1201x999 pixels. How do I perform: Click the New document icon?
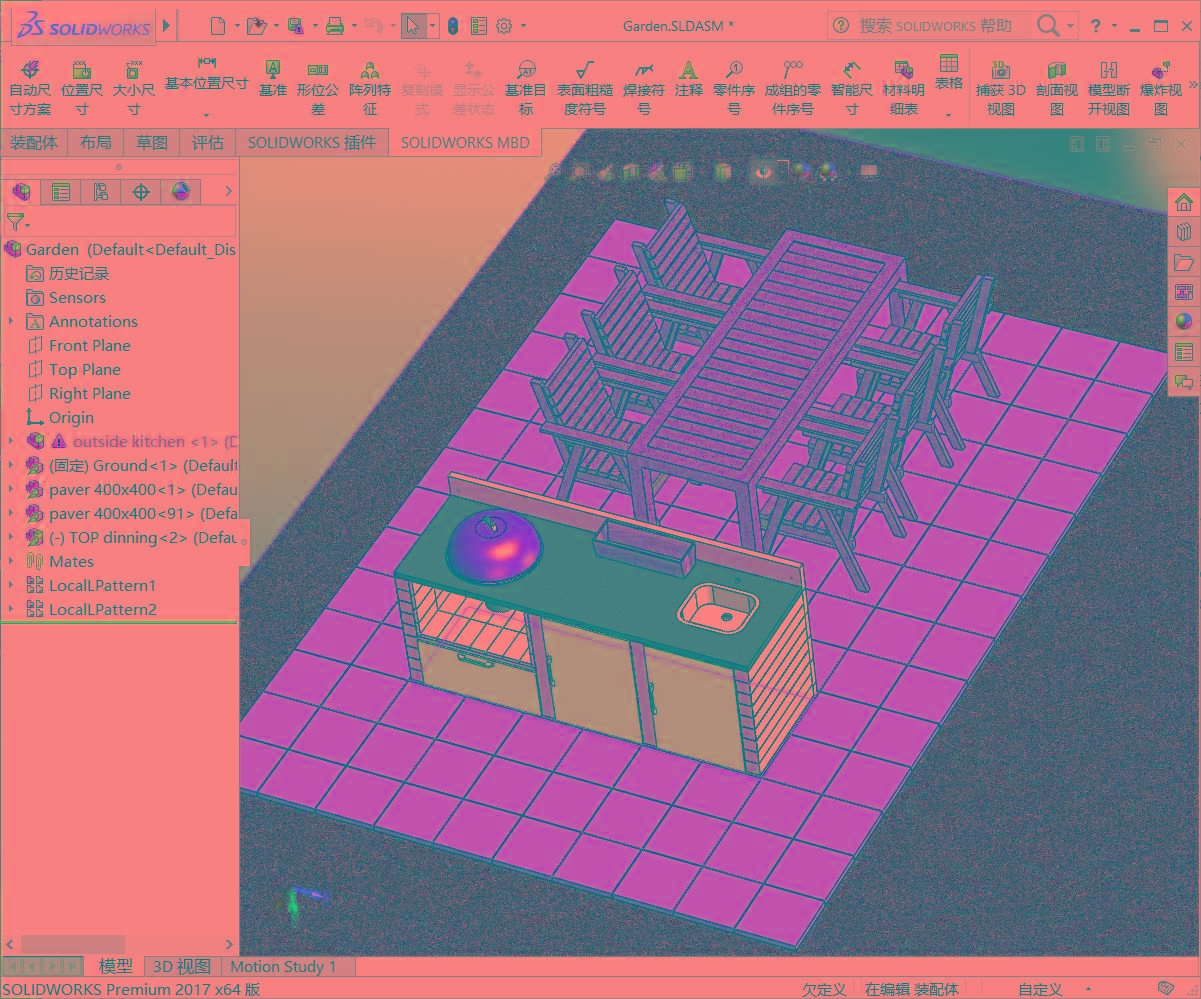coord(218,25)
